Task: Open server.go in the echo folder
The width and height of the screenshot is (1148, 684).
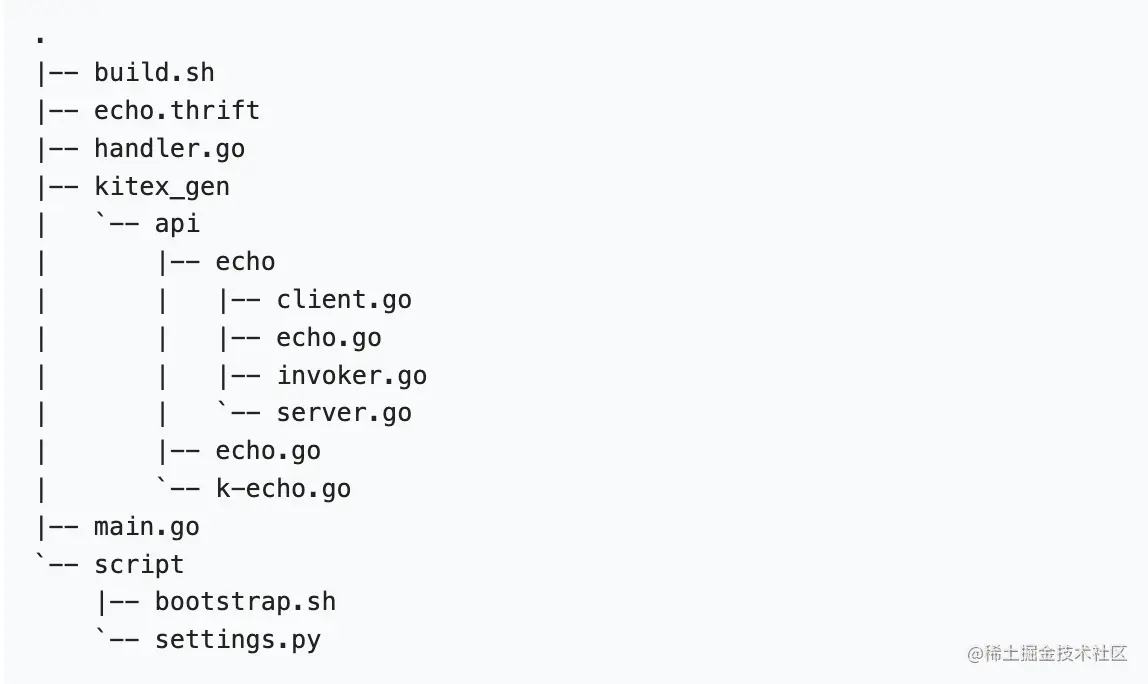Action: [x=344, y=413]
